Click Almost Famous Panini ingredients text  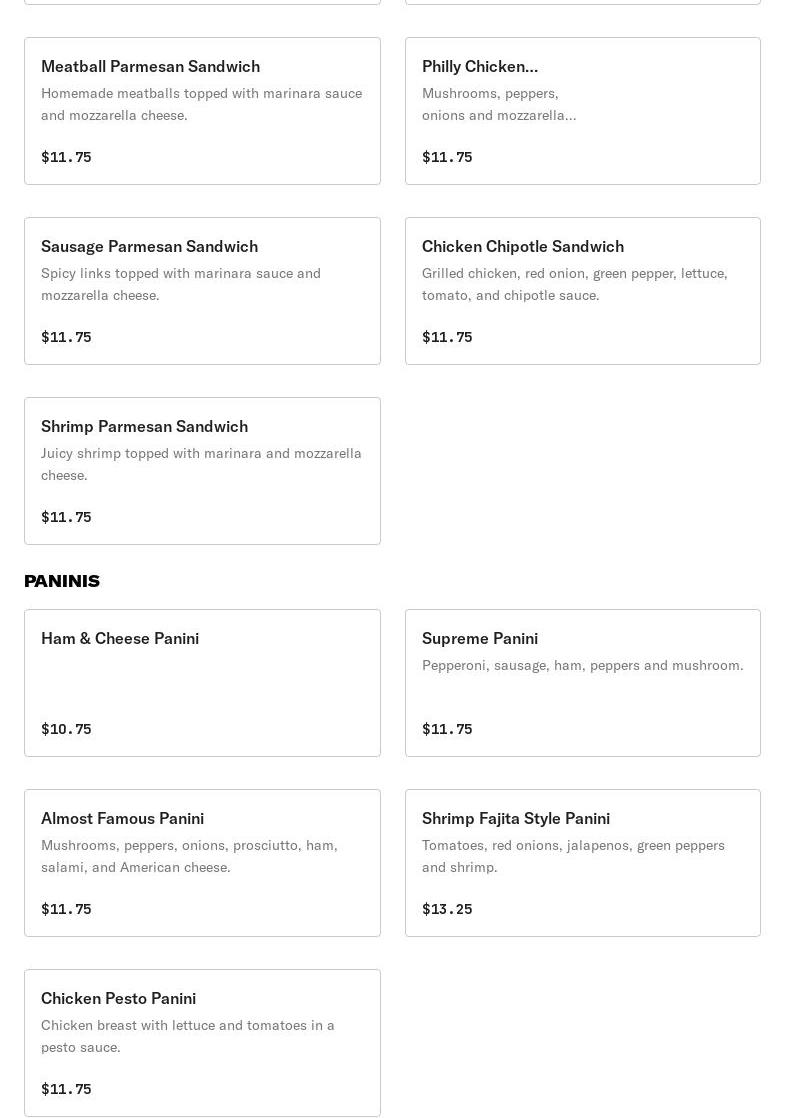click(x=189, y=856)
